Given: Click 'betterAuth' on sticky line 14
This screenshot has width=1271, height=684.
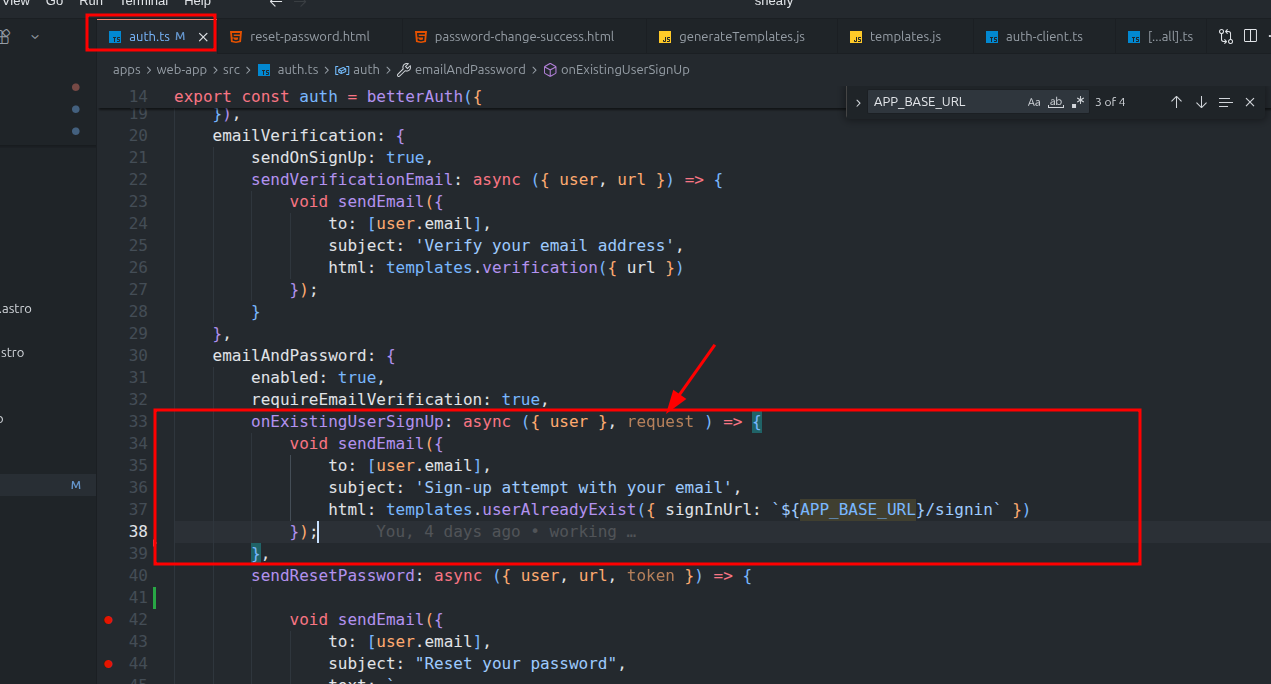Looking at the screenshot, I should [x=415, y=97].
